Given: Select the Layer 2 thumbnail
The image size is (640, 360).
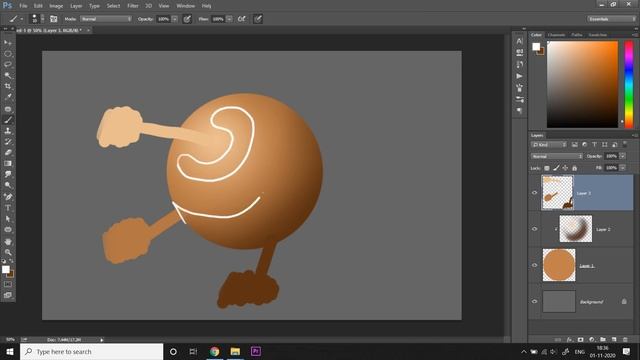Looking at the screenshot, I should tap(576, 229).
